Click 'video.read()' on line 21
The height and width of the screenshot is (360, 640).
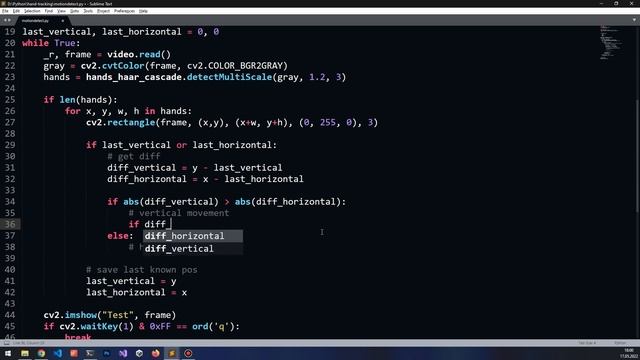(139, 54)
